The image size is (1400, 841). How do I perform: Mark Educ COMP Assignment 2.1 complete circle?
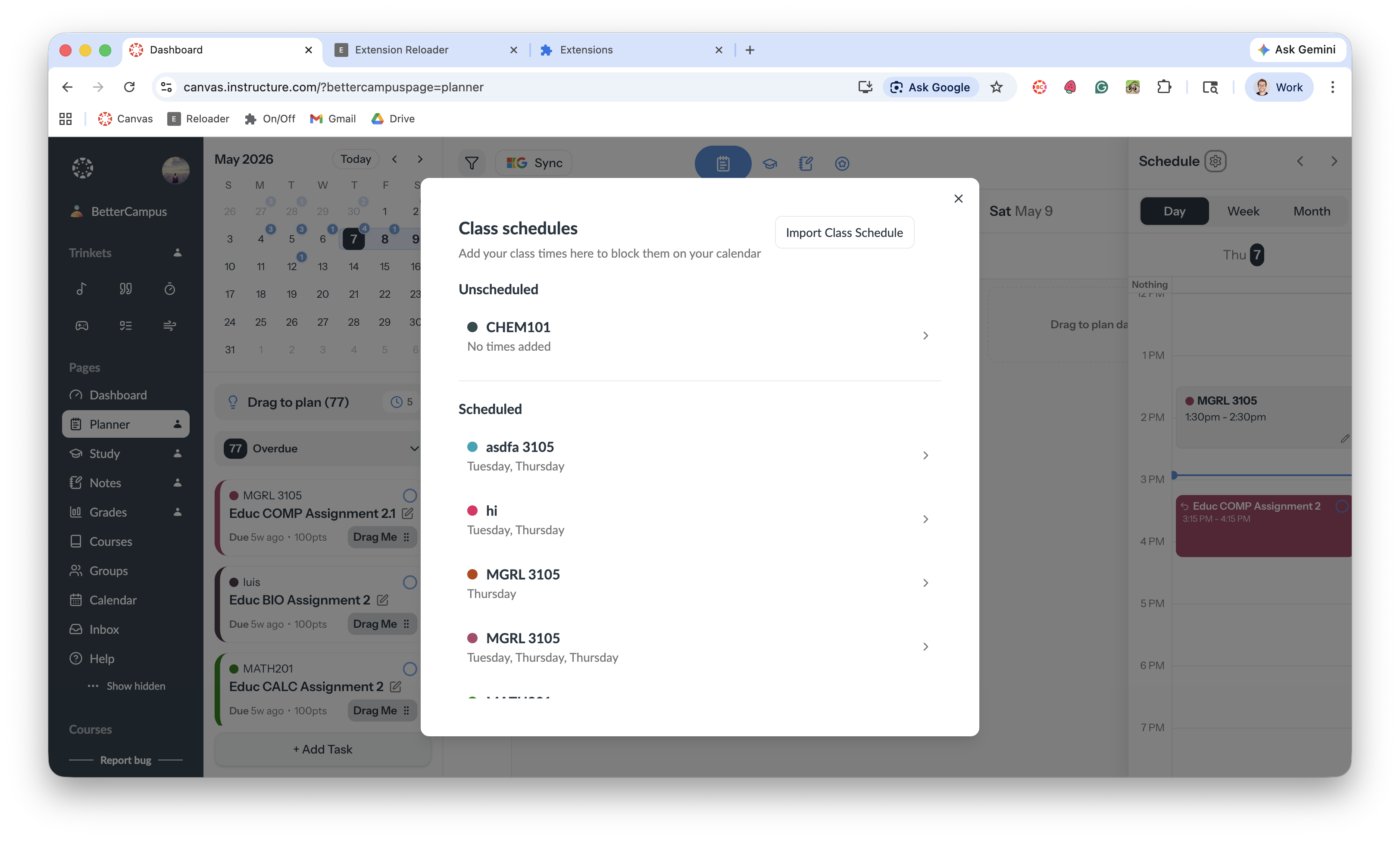409,496
